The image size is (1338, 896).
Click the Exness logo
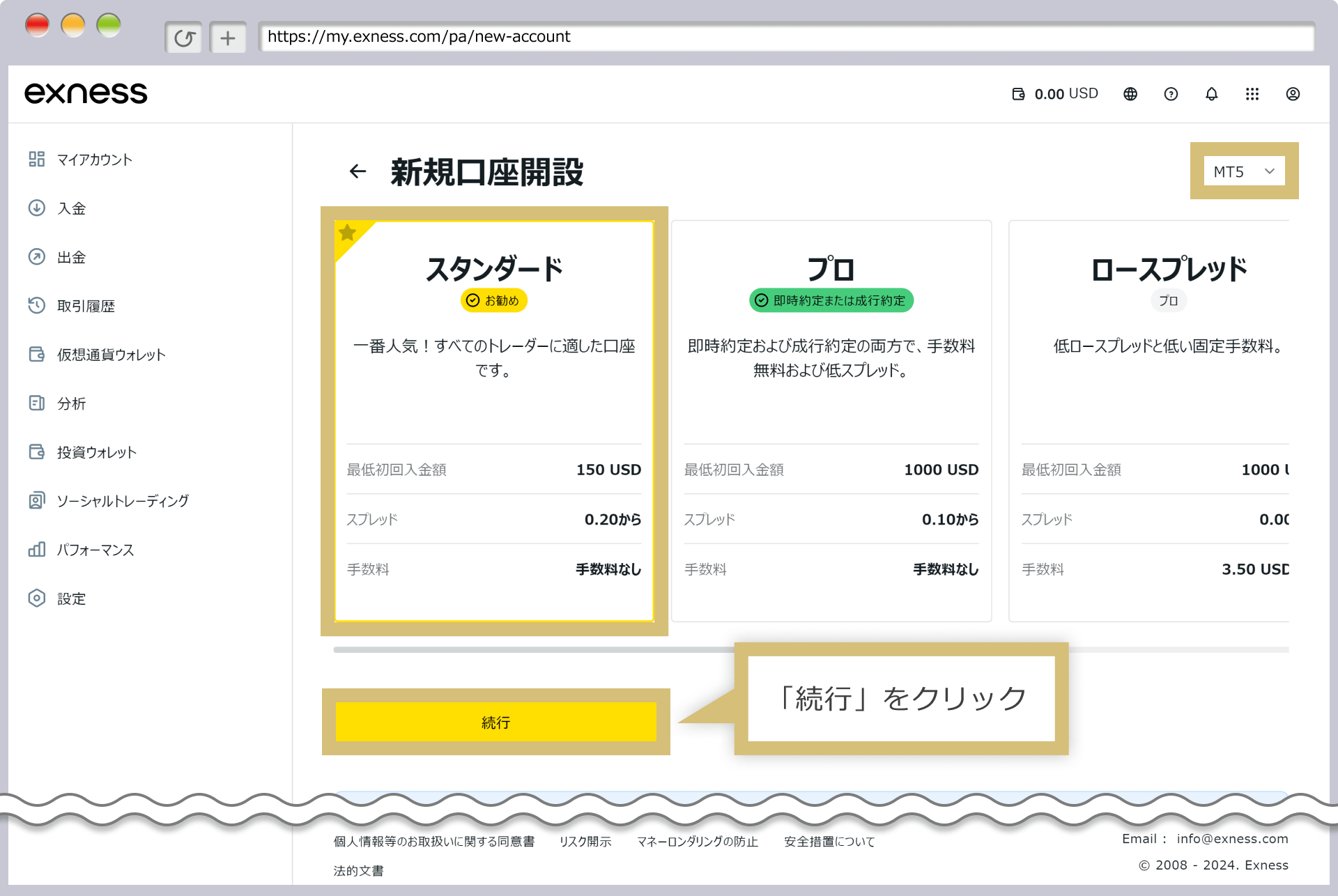click(86, 93)
